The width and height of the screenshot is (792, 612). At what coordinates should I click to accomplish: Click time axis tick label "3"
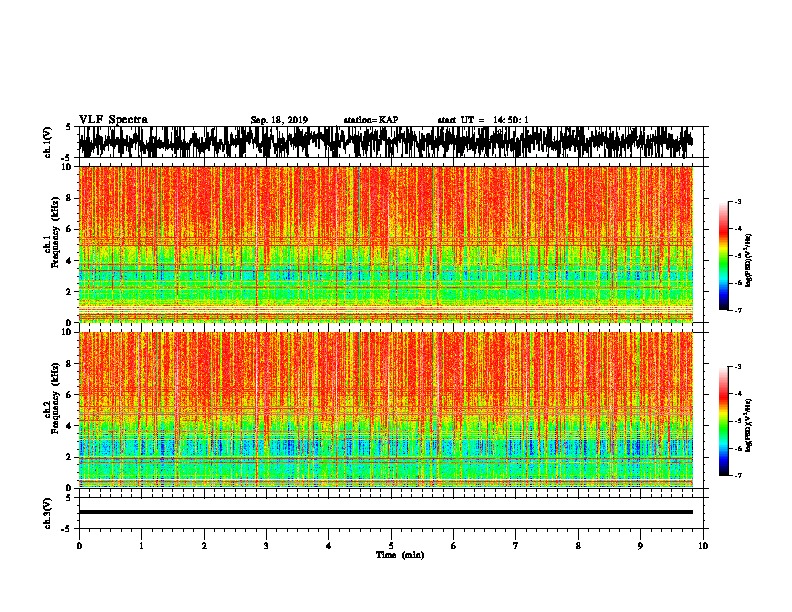coord(266,546)
